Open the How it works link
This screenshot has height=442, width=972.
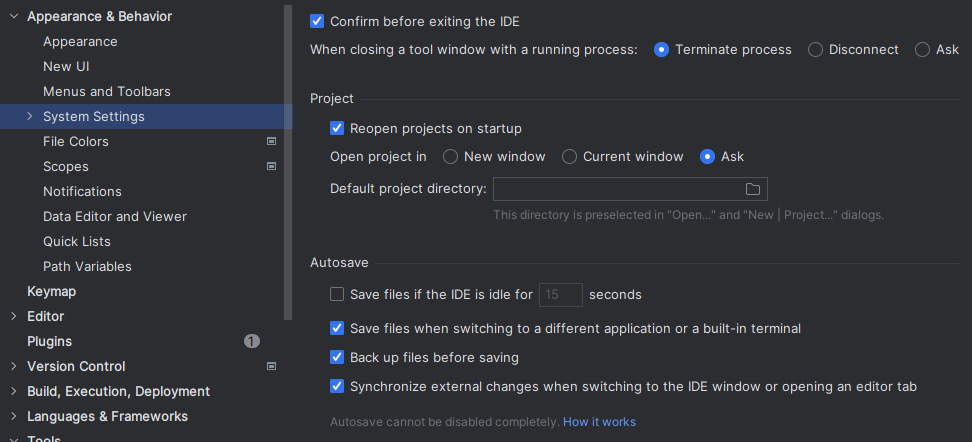599,422
